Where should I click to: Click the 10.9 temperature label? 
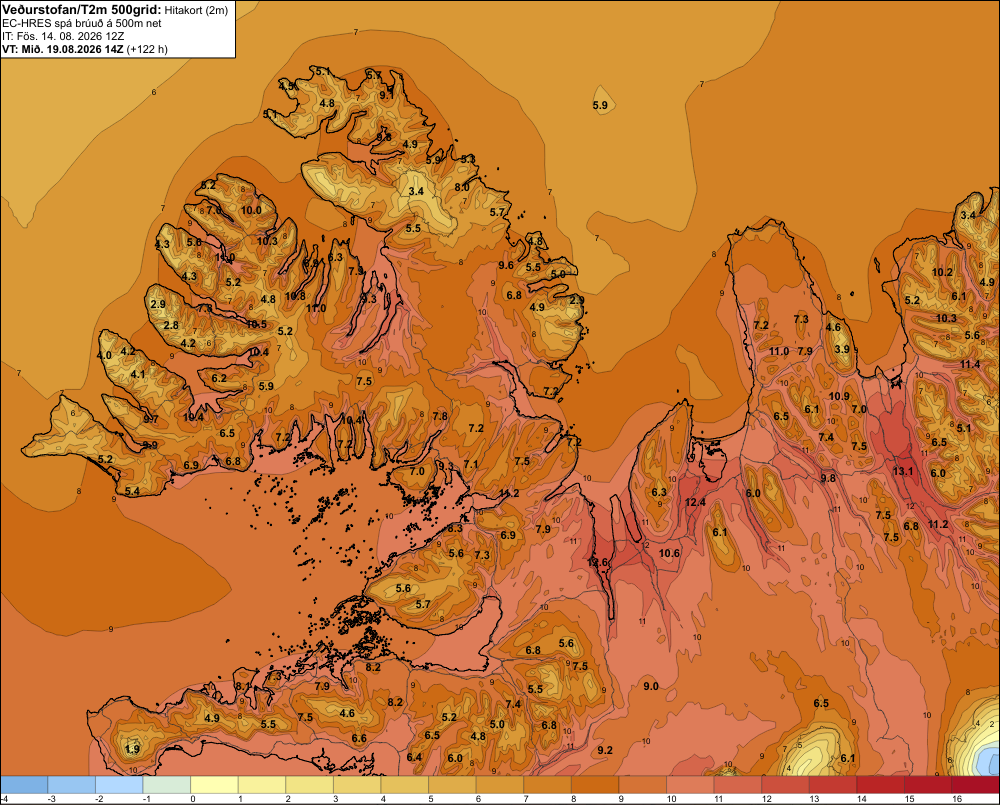(x=839, y=396)
